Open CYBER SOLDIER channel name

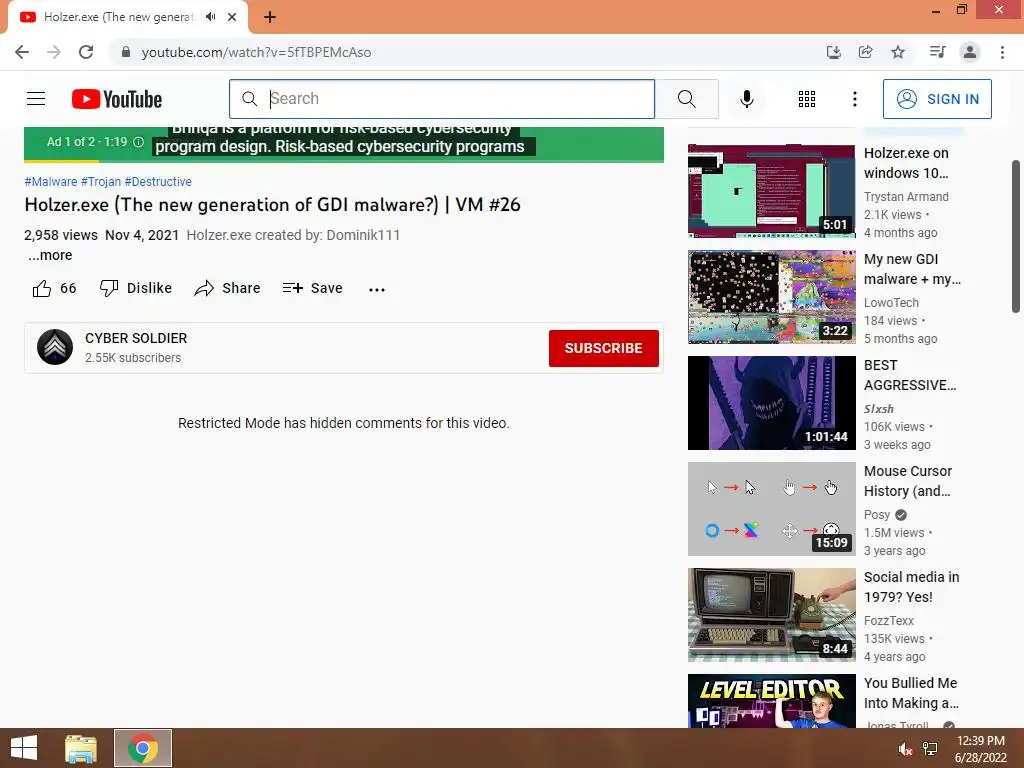coord(136,338)
